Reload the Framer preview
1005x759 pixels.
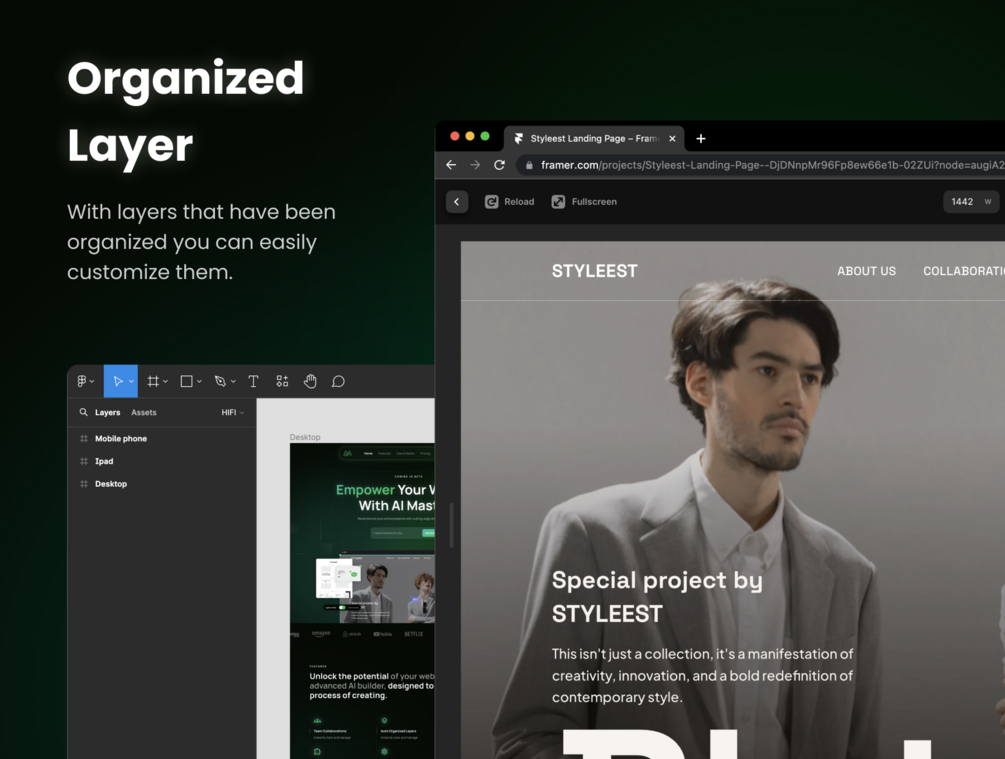510,201
